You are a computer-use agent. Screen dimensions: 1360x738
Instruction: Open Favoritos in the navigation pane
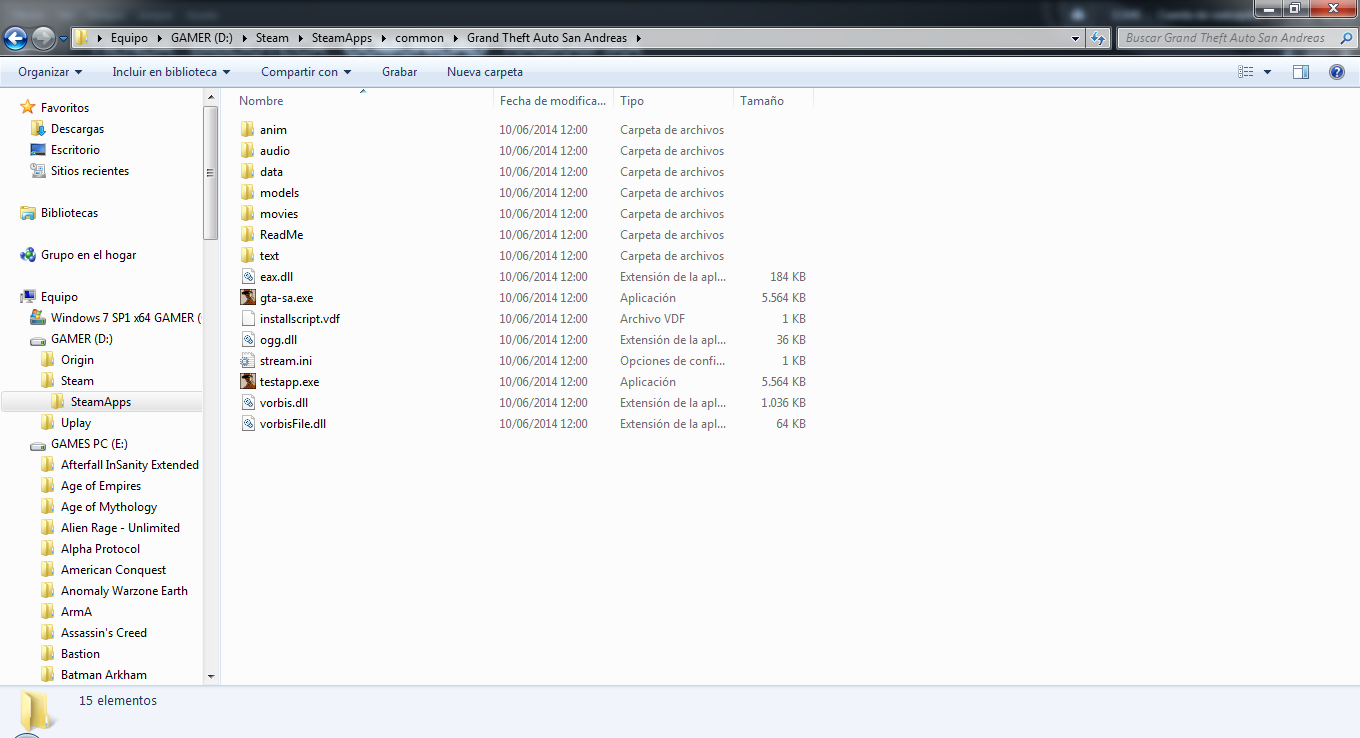tap(65, 108)
